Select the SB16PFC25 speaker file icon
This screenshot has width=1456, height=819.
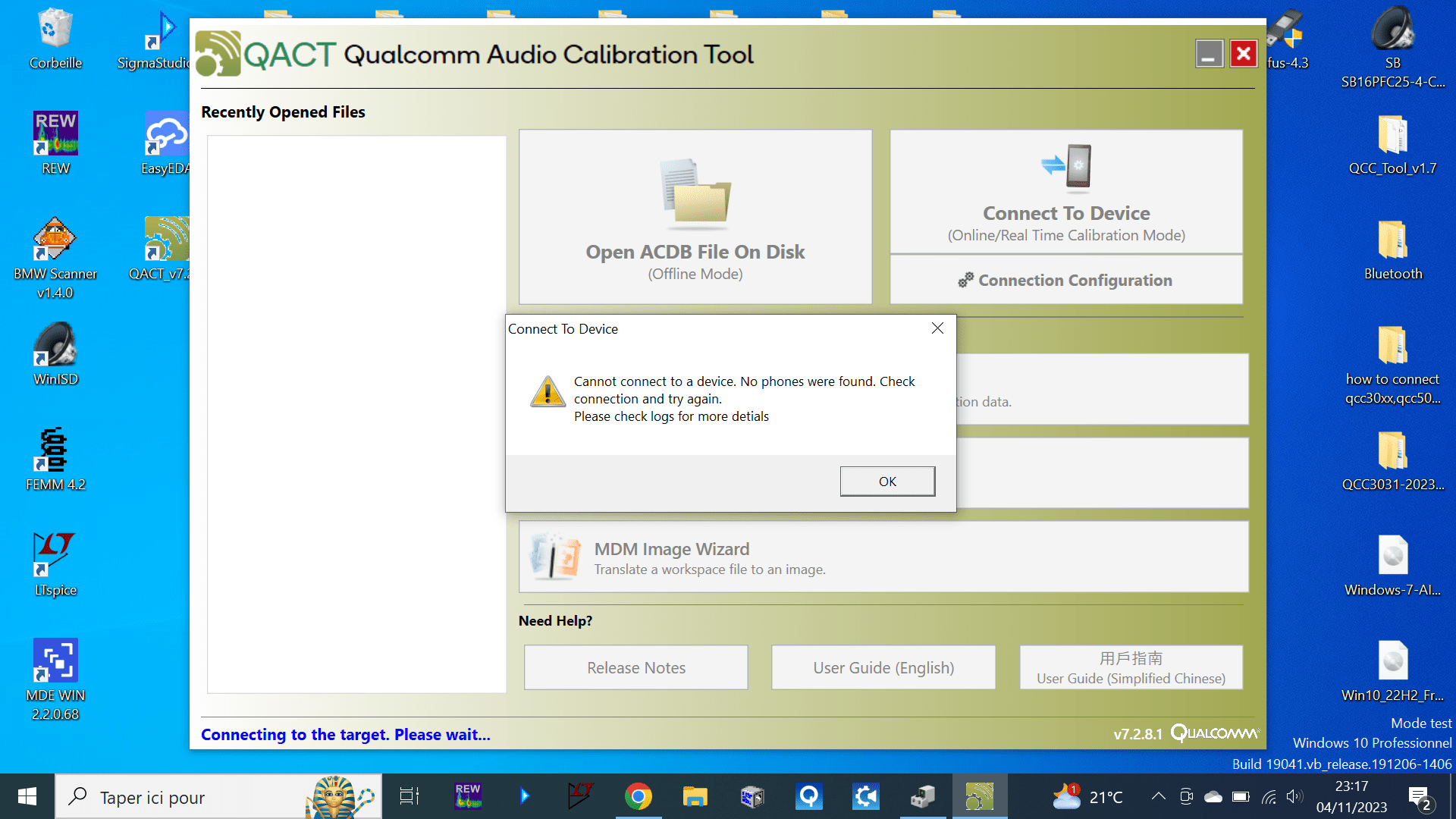1393,48
